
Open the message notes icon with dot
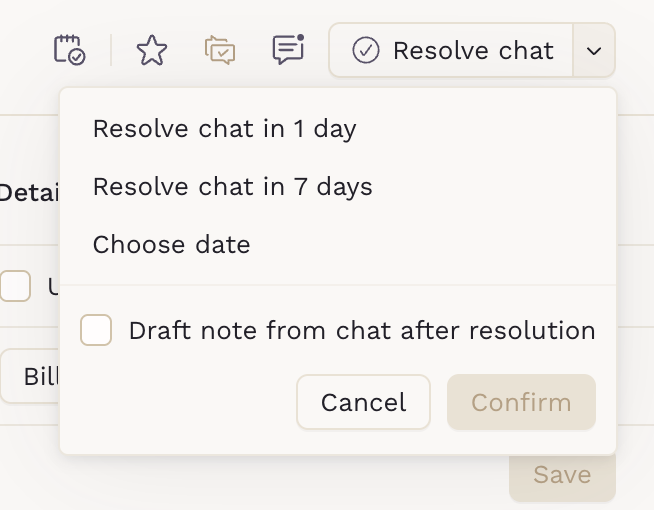tap(288, 50)
